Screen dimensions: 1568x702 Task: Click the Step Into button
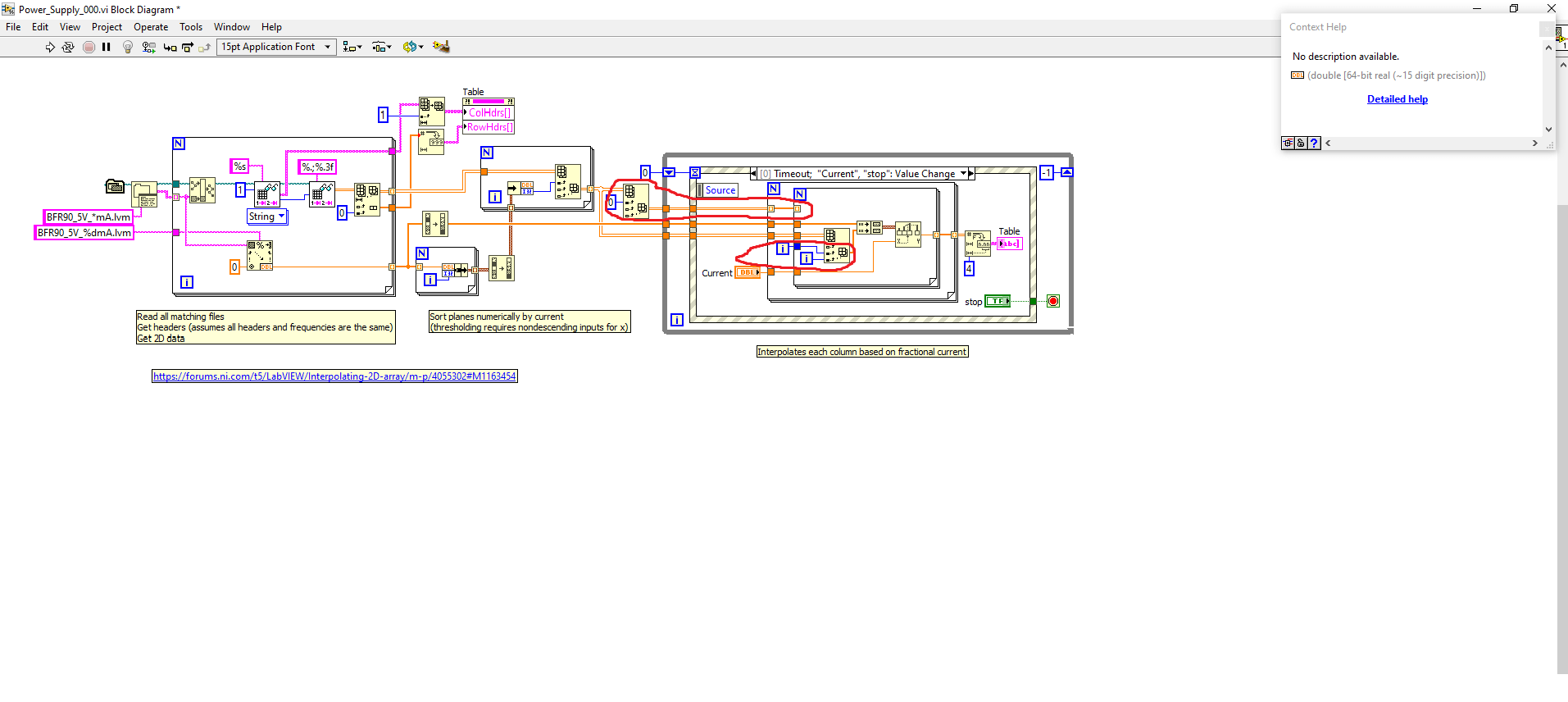point(170,47)
